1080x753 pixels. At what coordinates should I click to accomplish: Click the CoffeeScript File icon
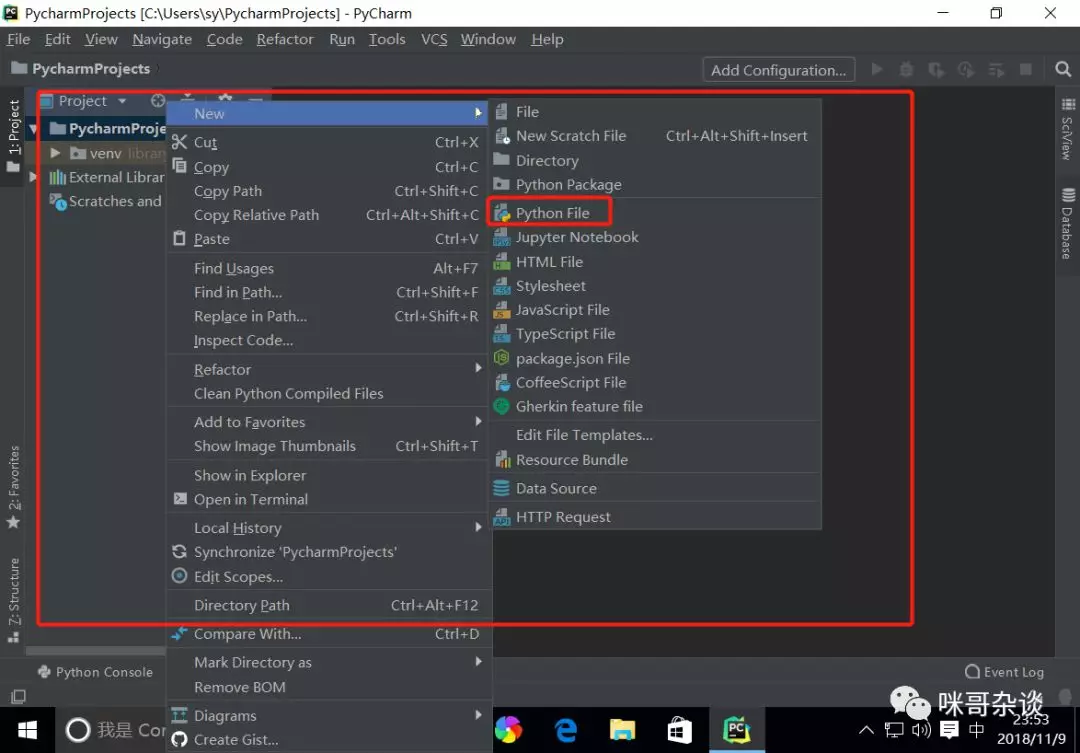(x=502, y=382)
